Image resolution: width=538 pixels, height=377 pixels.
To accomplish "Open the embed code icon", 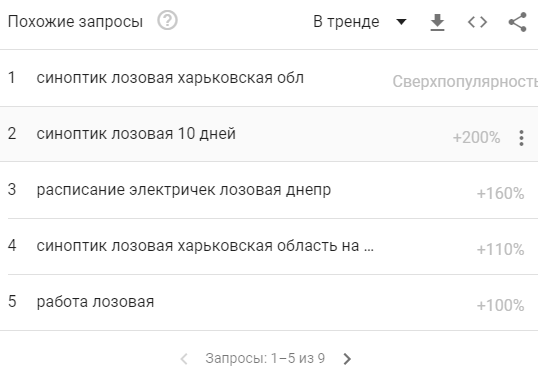I will coord(477,22).
